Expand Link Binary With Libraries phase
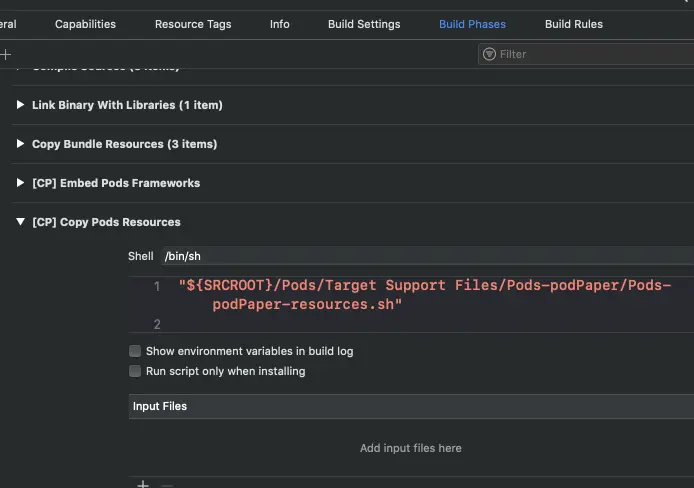 [21, 105]
